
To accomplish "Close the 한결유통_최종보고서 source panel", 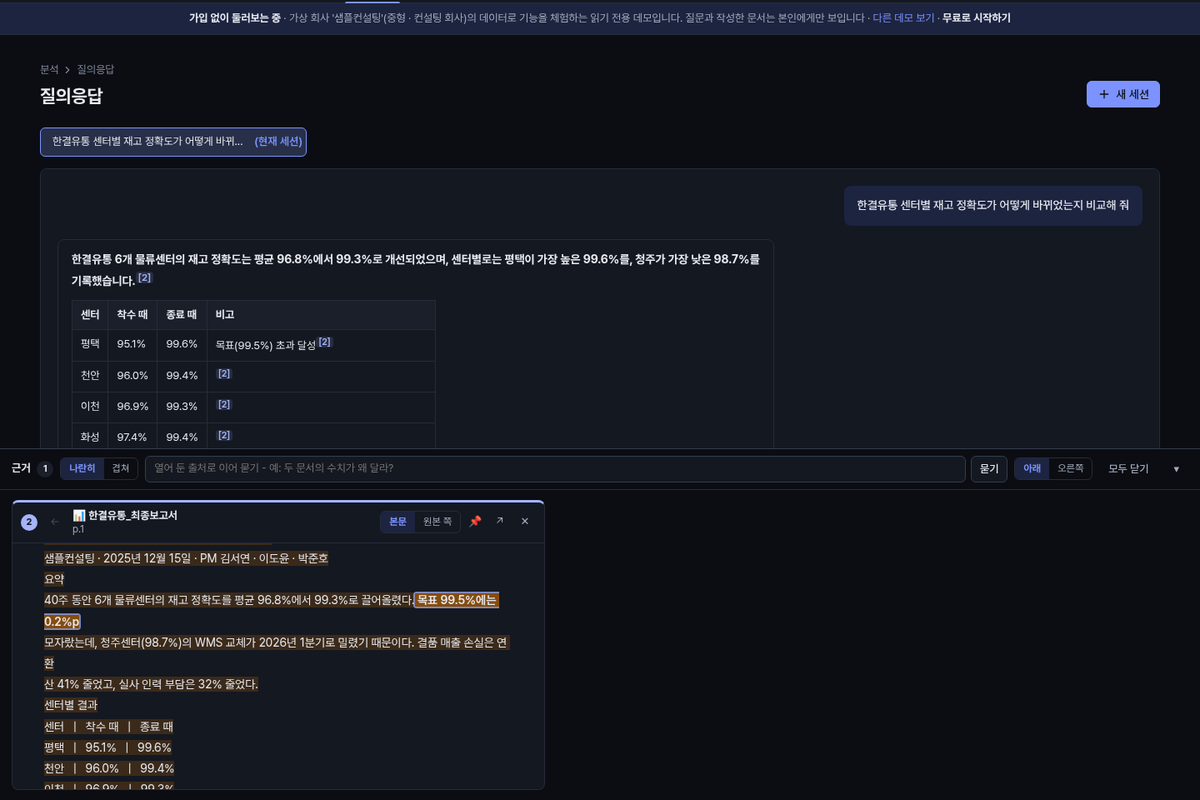I will [525, 521].
